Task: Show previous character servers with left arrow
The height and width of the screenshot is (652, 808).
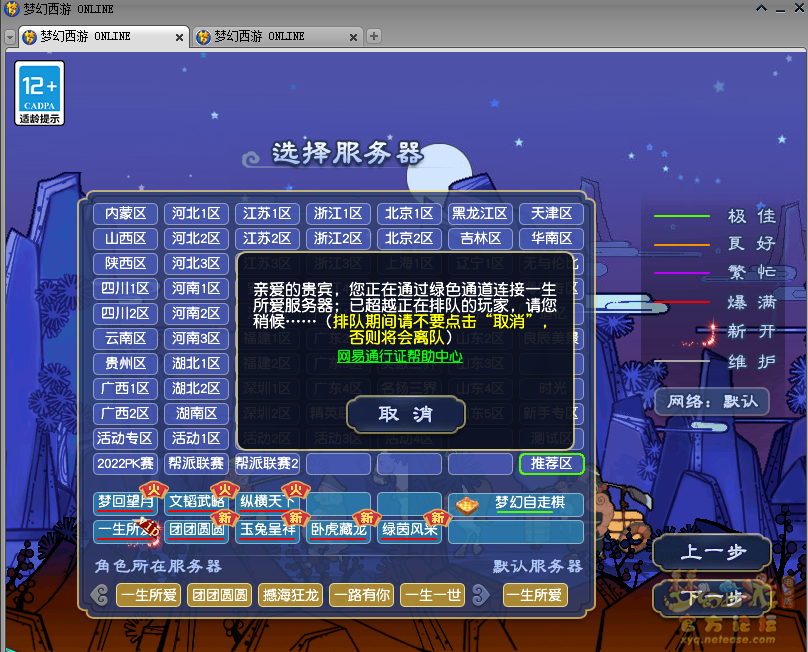Action: pyautogui.click(x=100, y=595)
